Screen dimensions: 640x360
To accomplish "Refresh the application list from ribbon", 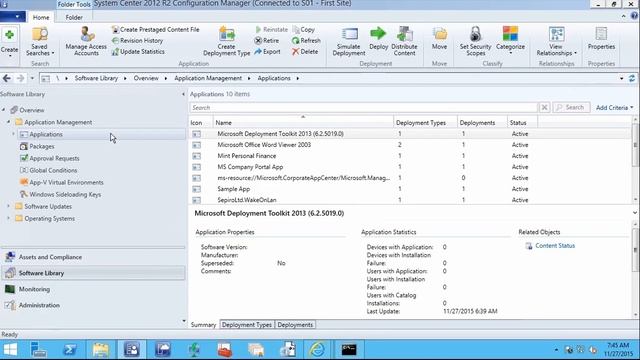I will pyautogui.click(x=306, y=40).
